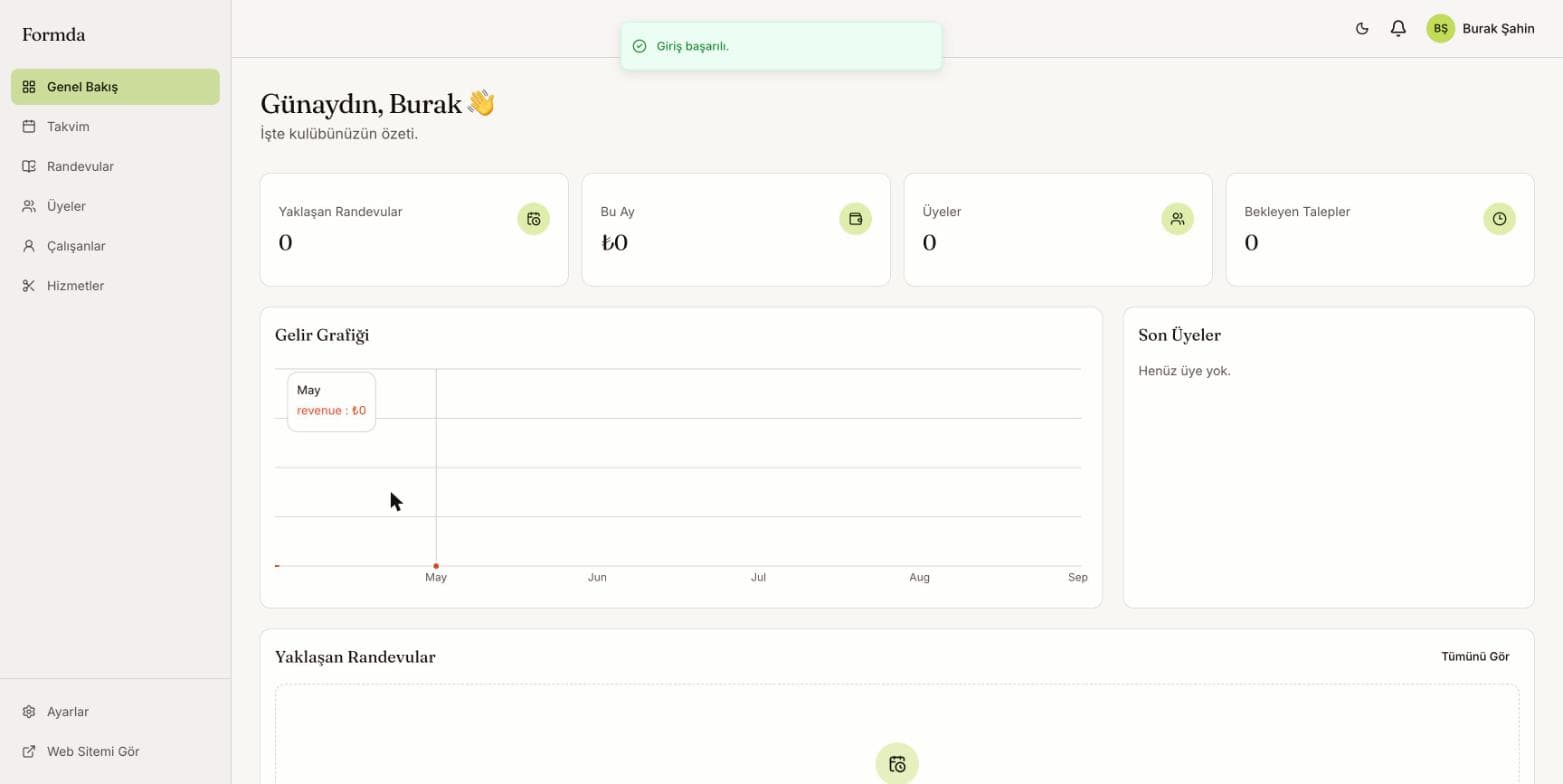1563x784 pixels.
Task: Click Tümünü Gör button
Action: (1475, 657)
